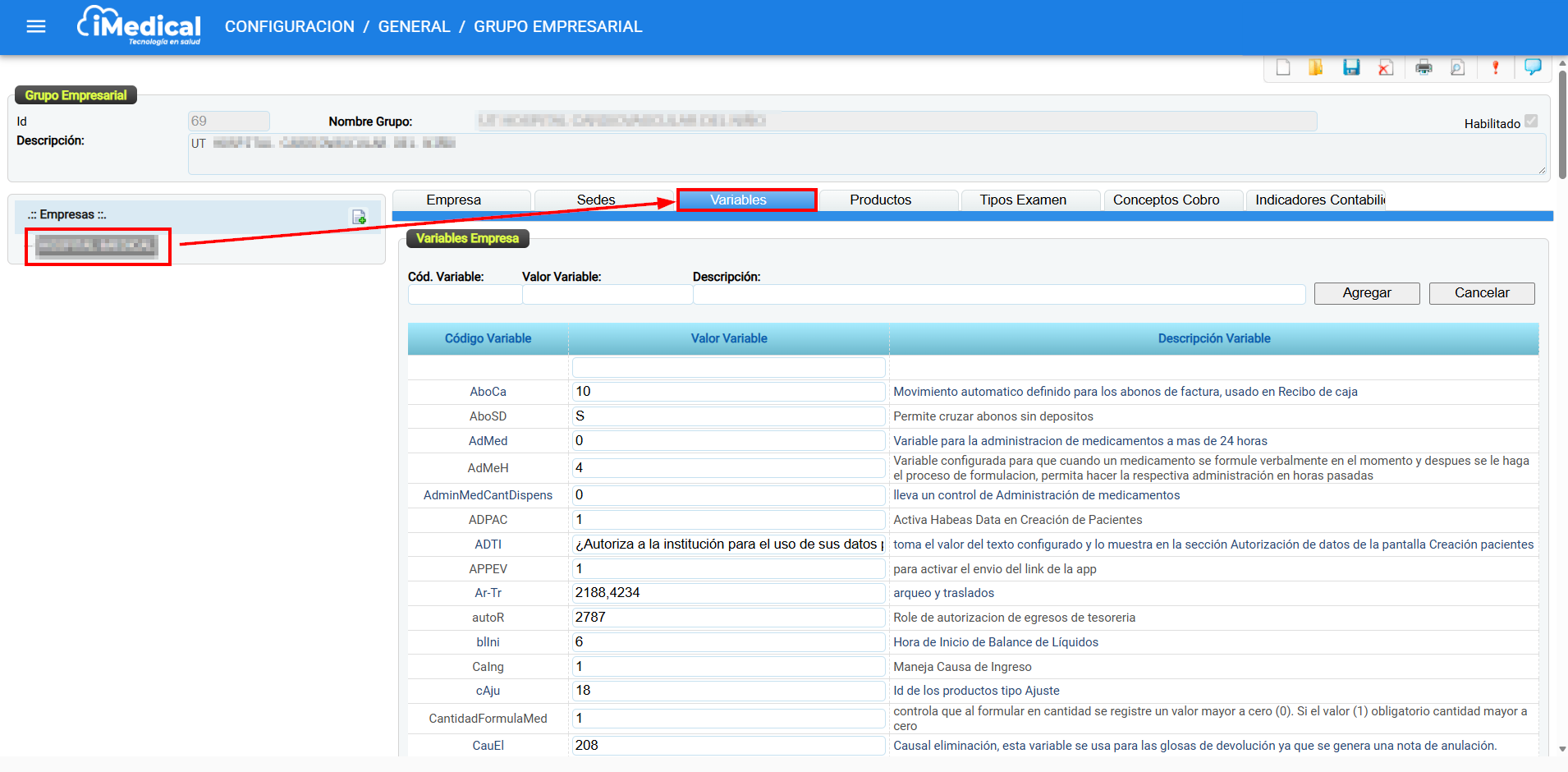
Task: Click the new blank document icon
Action: tap(1283, 67)
